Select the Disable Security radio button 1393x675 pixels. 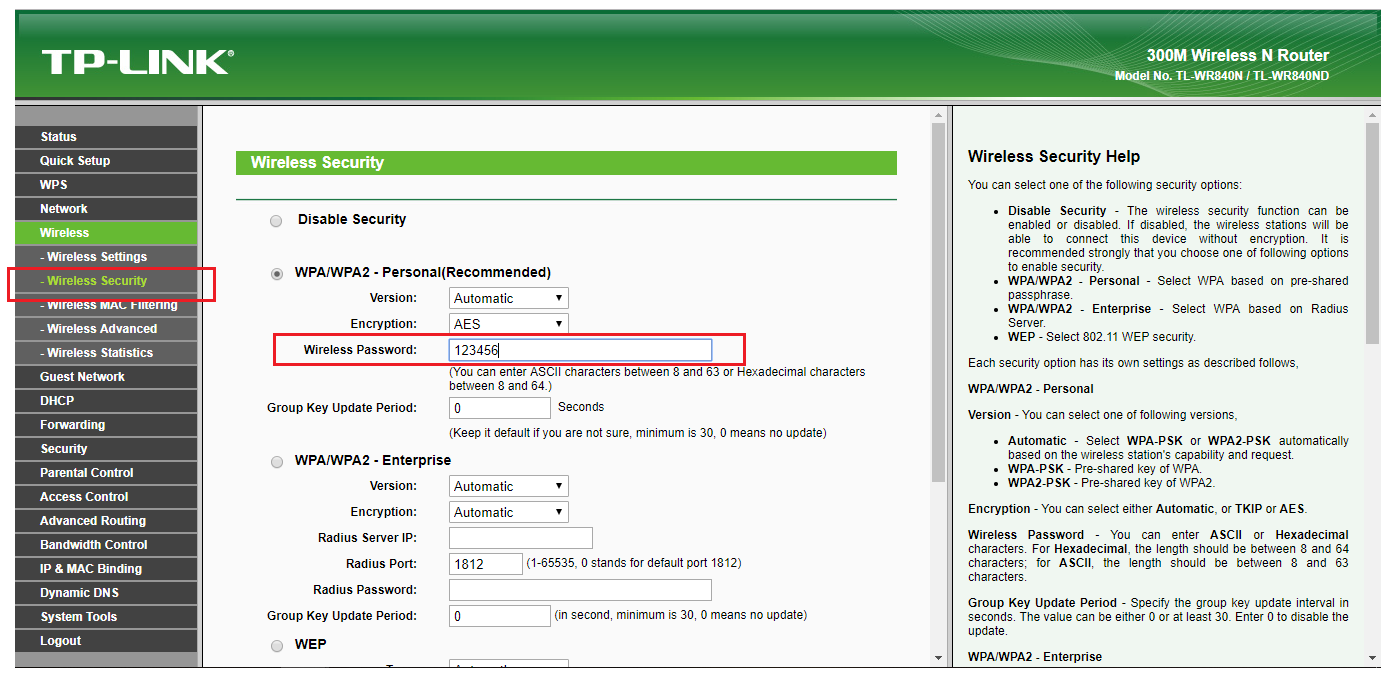276,221
